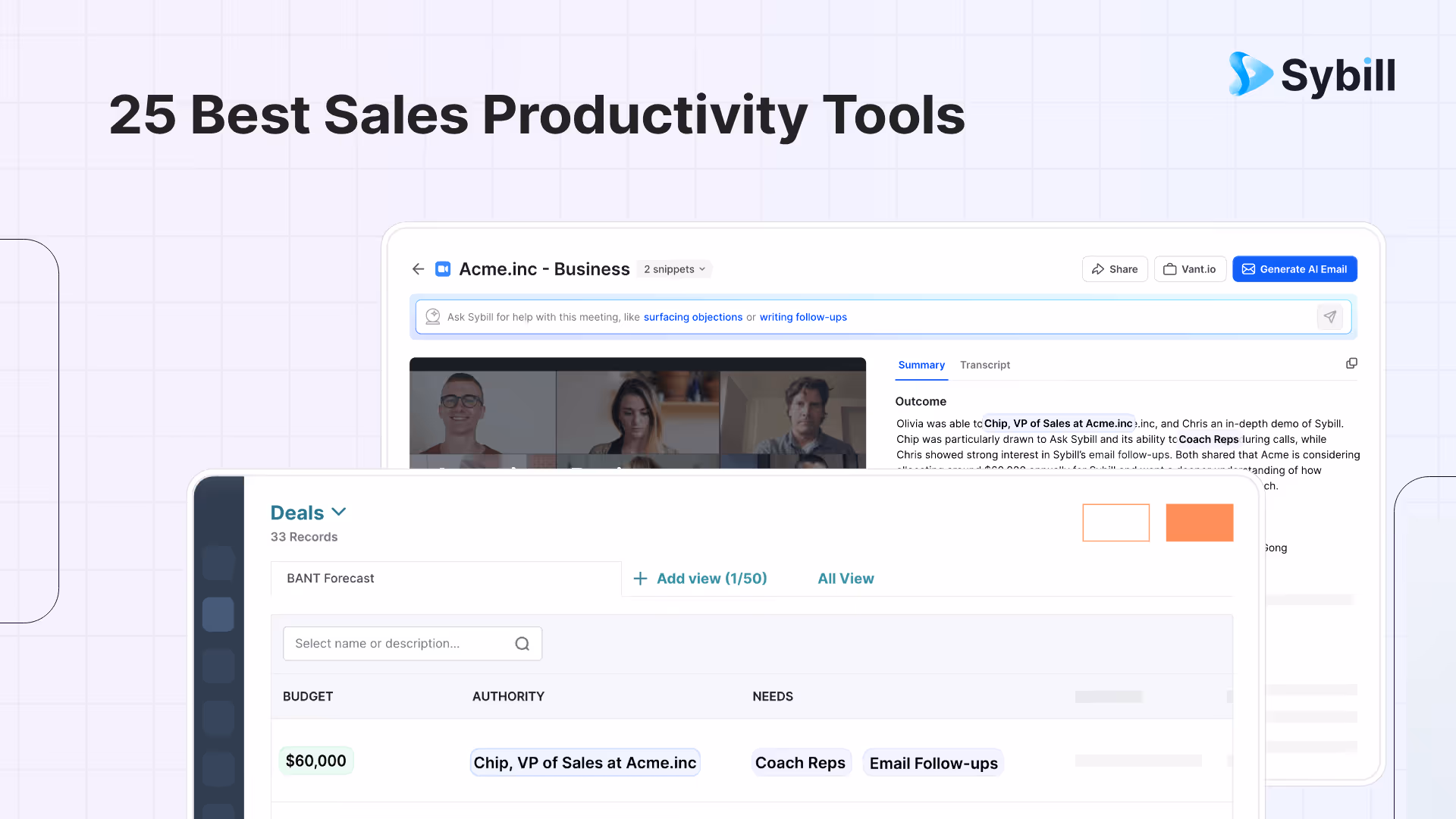The width and height of the screenshot is (1456, 819).
Task: Click the surfacing objections link
Action: (x=693, y=317)
